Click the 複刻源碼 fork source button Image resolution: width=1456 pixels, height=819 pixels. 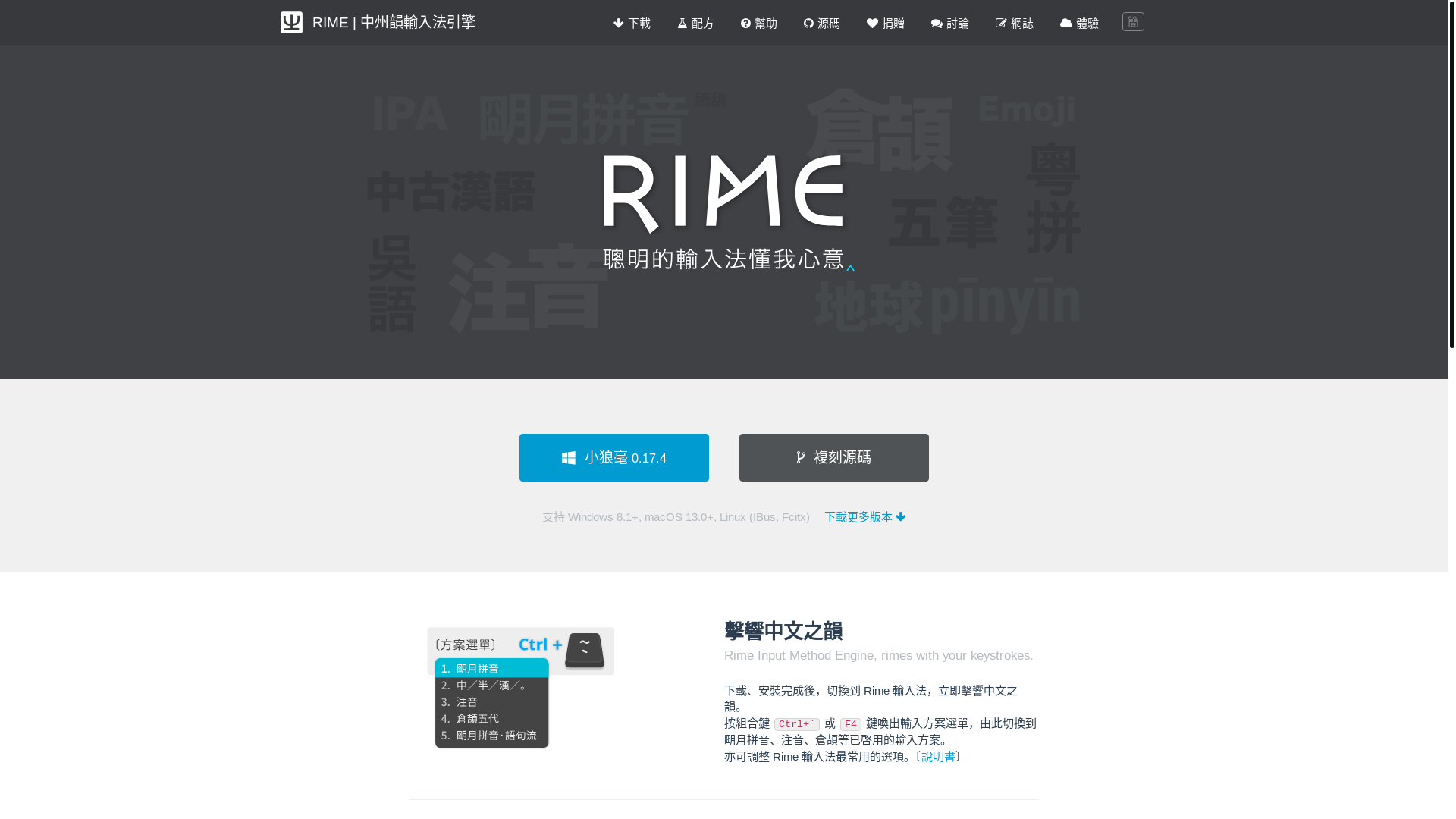[x=834, y=457]
